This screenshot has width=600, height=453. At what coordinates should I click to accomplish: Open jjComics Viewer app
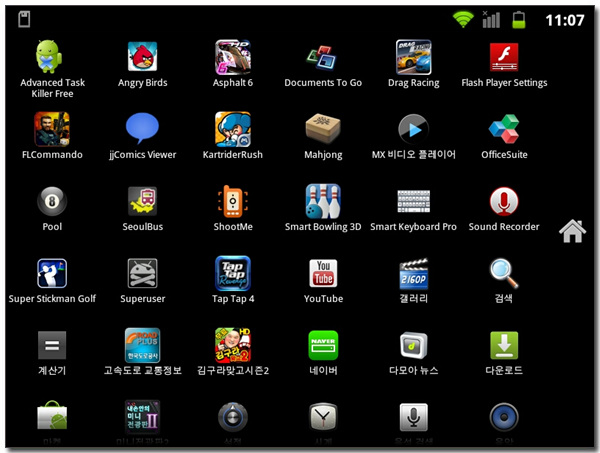coord(142,136)
